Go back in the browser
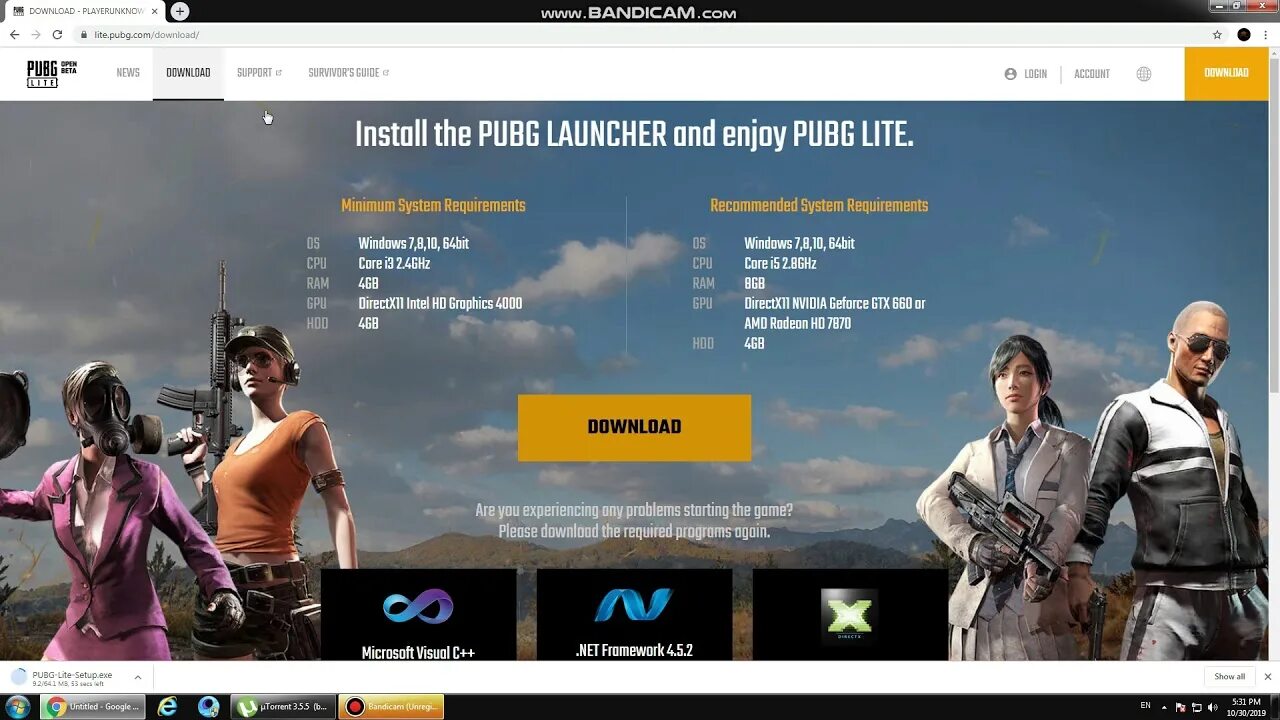Screen dimensions: 1280x720 [x=14, y=34]
